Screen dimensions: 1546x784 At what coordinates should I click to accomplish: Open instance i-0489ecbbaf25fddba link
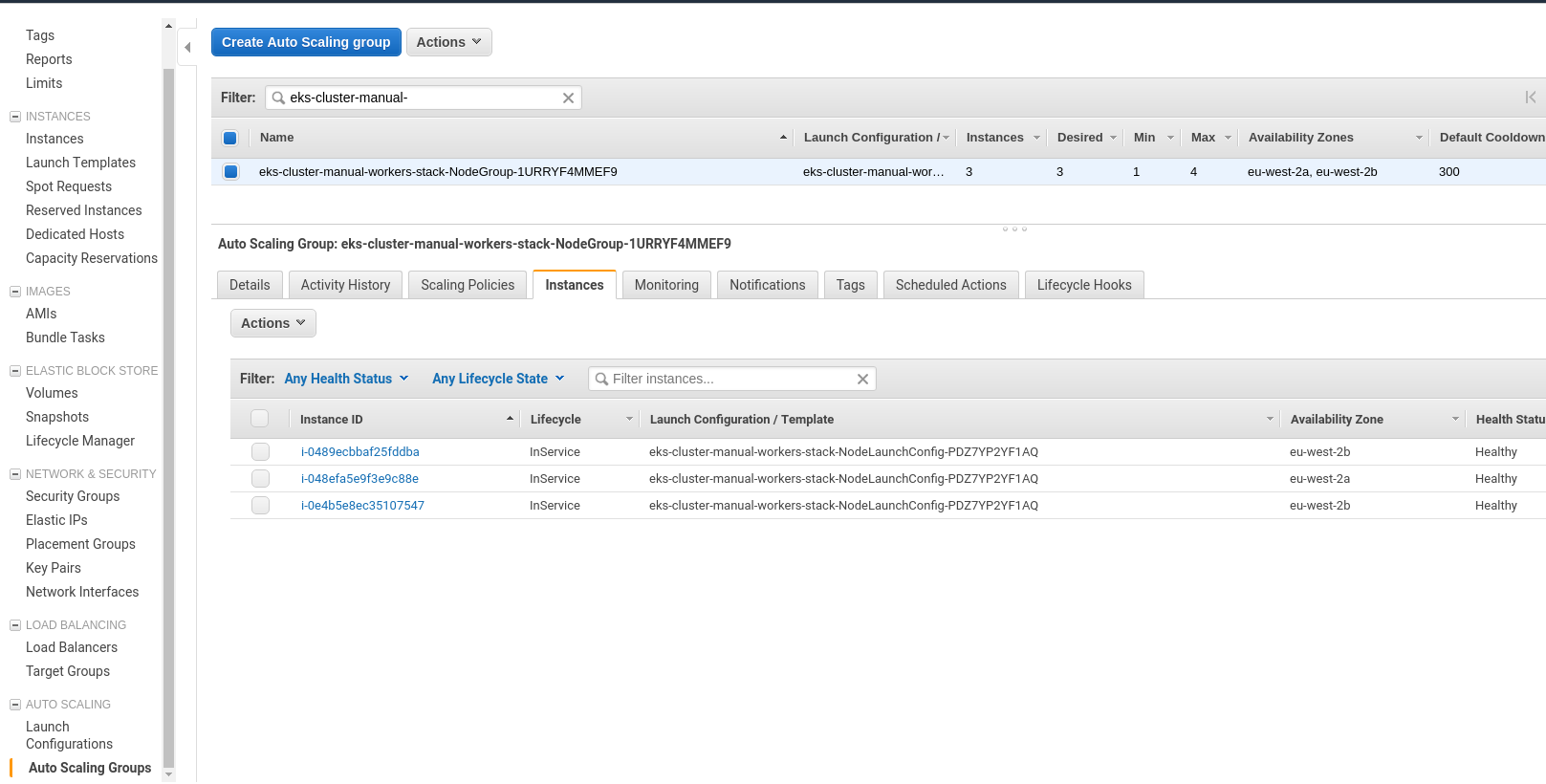click(360, 452)
